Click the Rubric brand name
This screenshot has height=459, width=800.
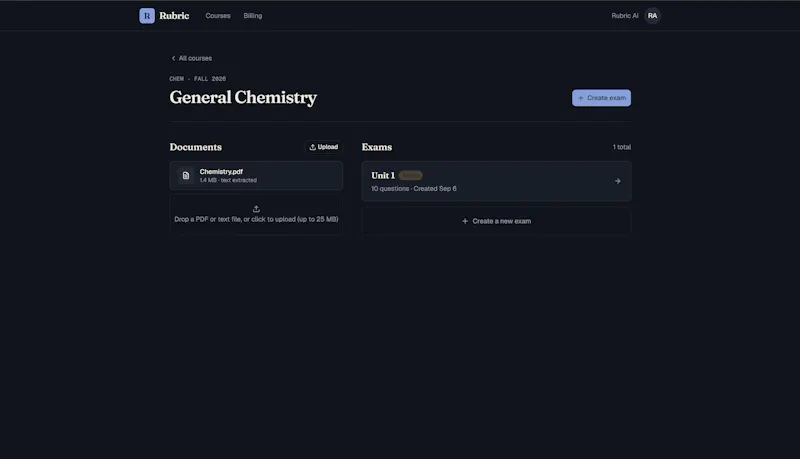click(x=174, y=16)
